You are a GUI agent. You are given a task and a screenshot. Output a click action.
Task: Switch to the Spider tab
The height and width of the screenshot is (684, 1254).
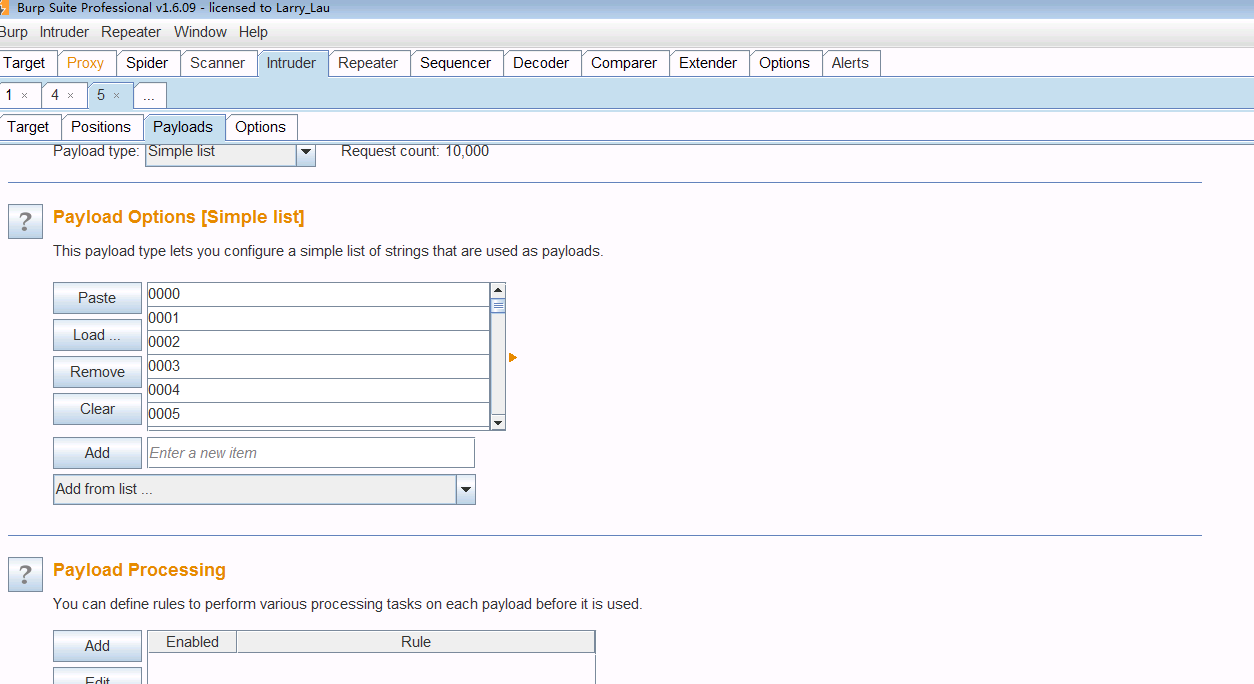click(x=147, y=63)
